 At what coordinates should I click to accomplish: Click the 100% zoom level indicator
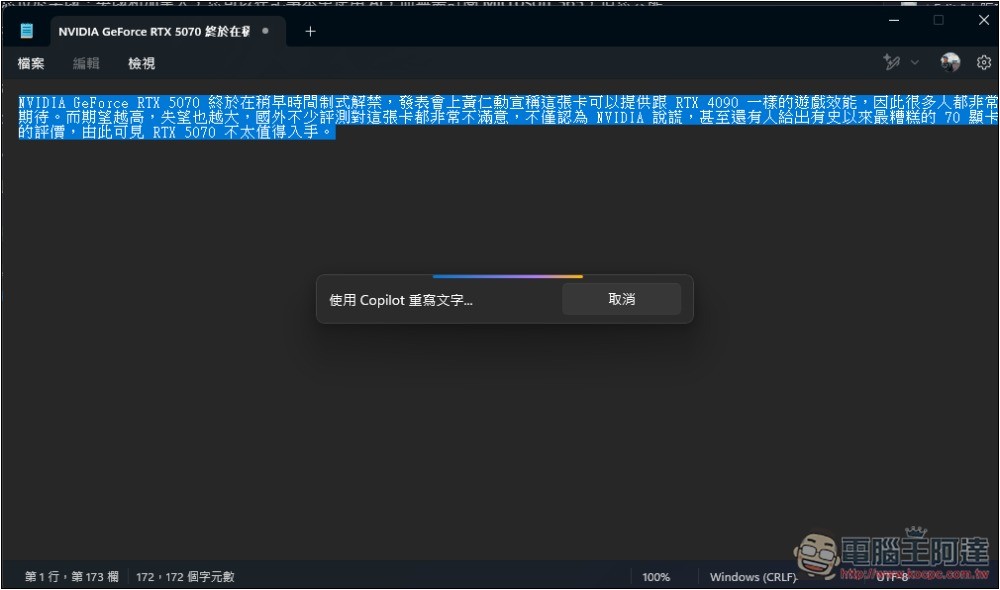tap(656, 577)
